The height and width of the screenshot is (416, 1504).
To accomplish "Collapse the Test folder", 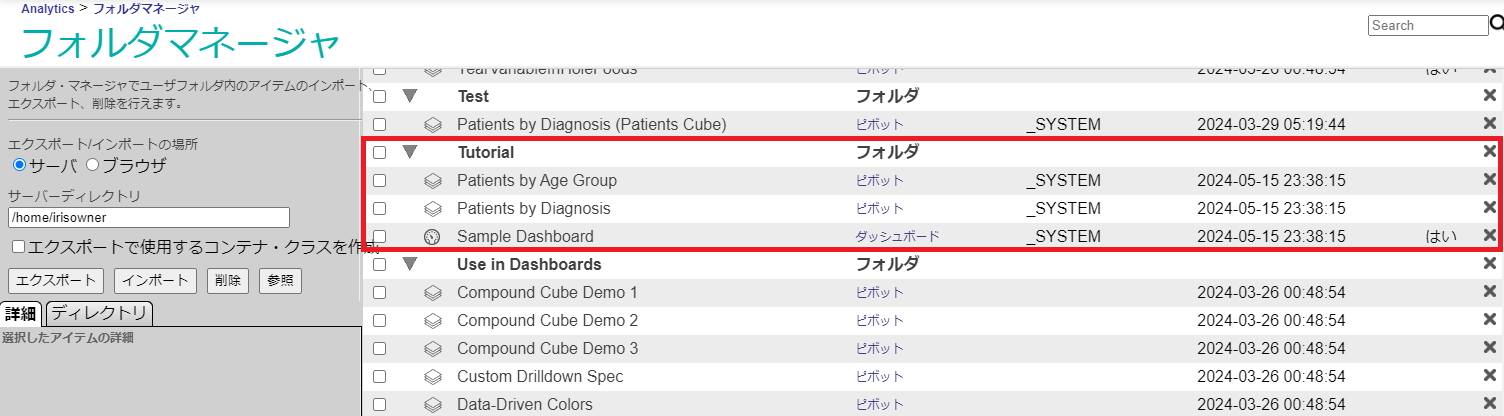I will click(410, 97).
